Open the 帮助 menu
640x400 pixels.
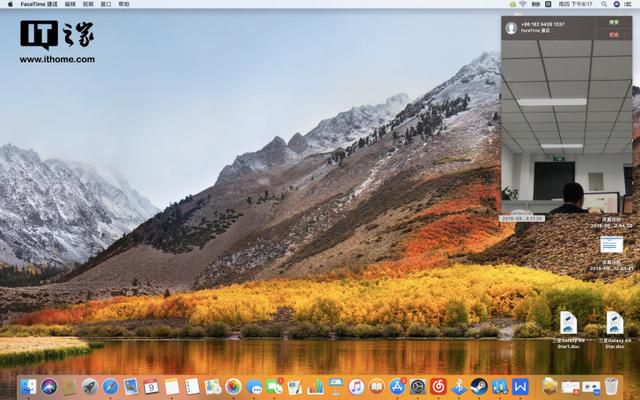[124, 4]
